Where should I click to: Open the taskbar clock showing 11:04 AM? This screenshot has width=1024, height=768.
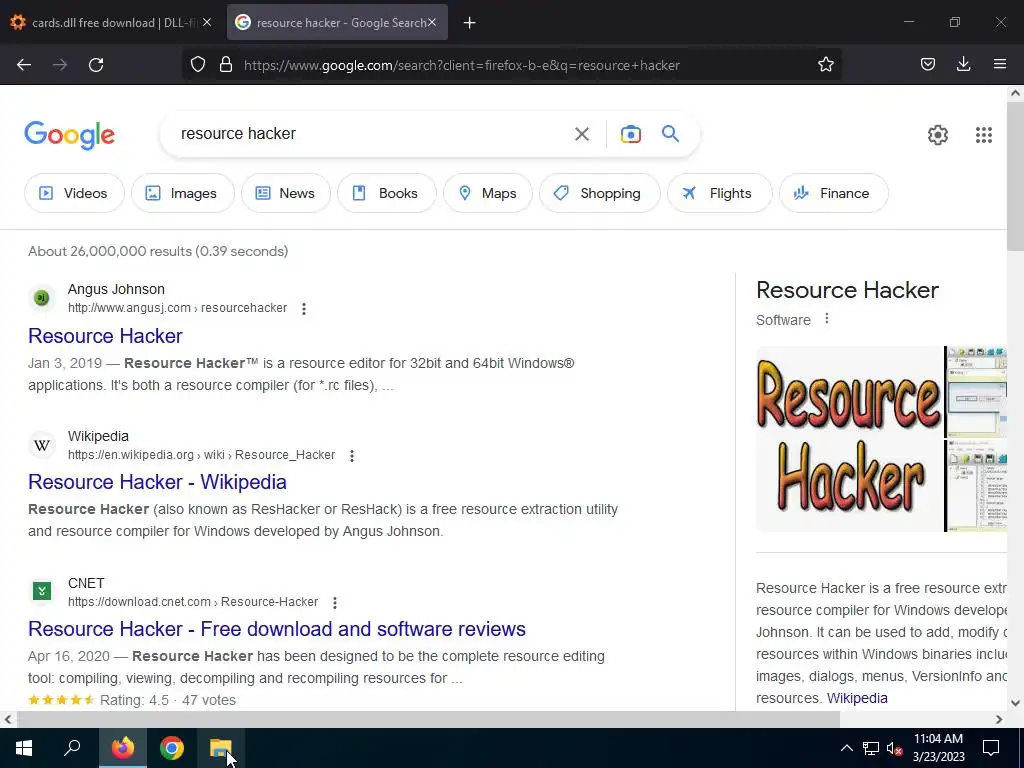(938, 748)
